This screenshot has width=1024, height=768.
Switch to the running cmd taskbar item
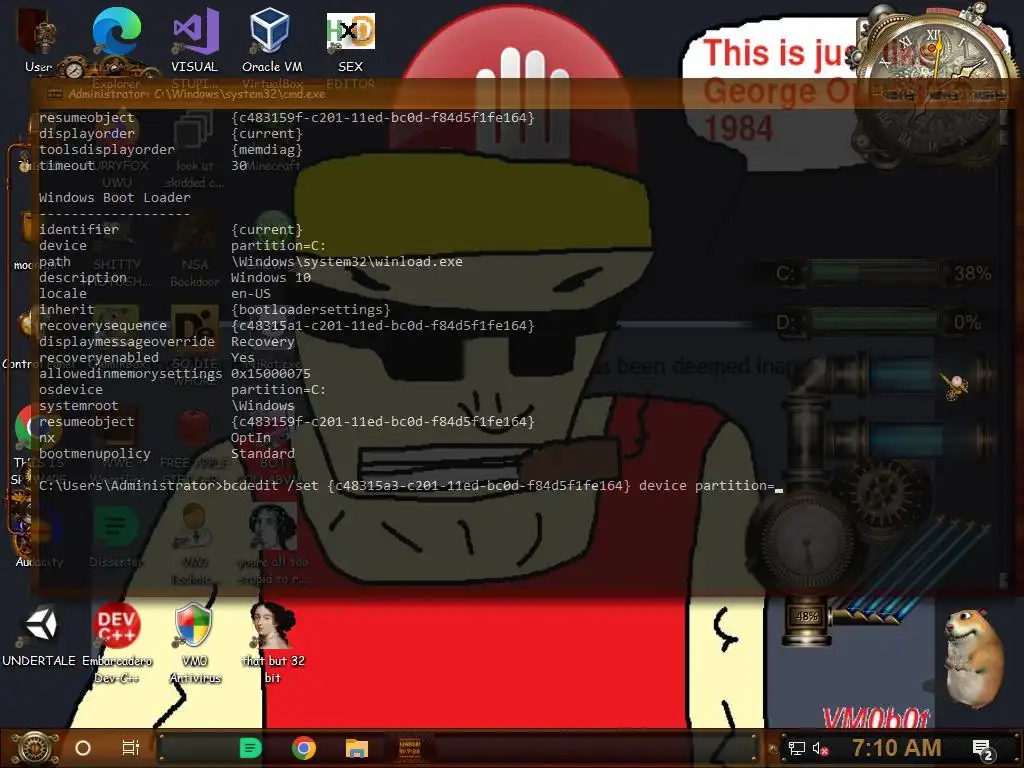point(409,748)
